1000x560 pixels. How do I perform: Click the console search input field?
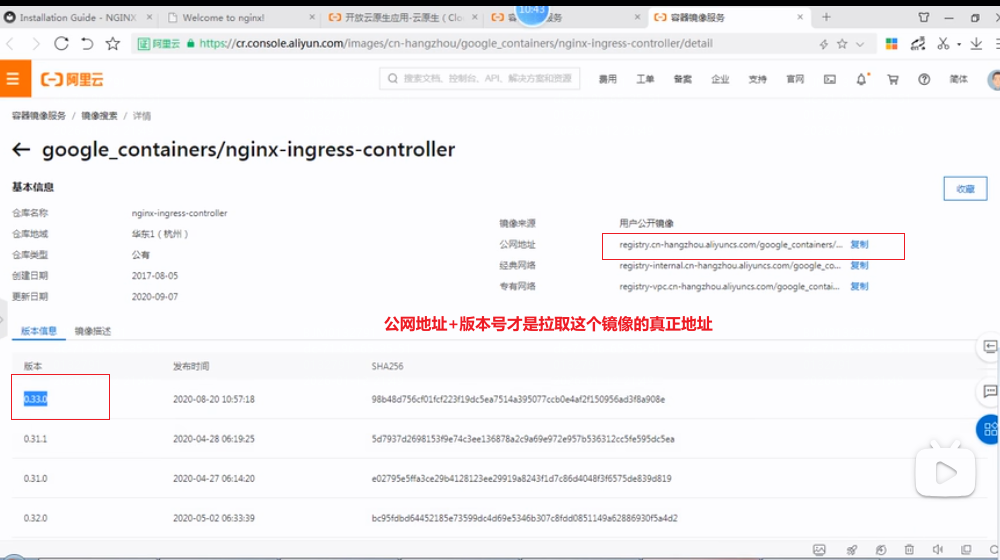[x=480, y=78]
